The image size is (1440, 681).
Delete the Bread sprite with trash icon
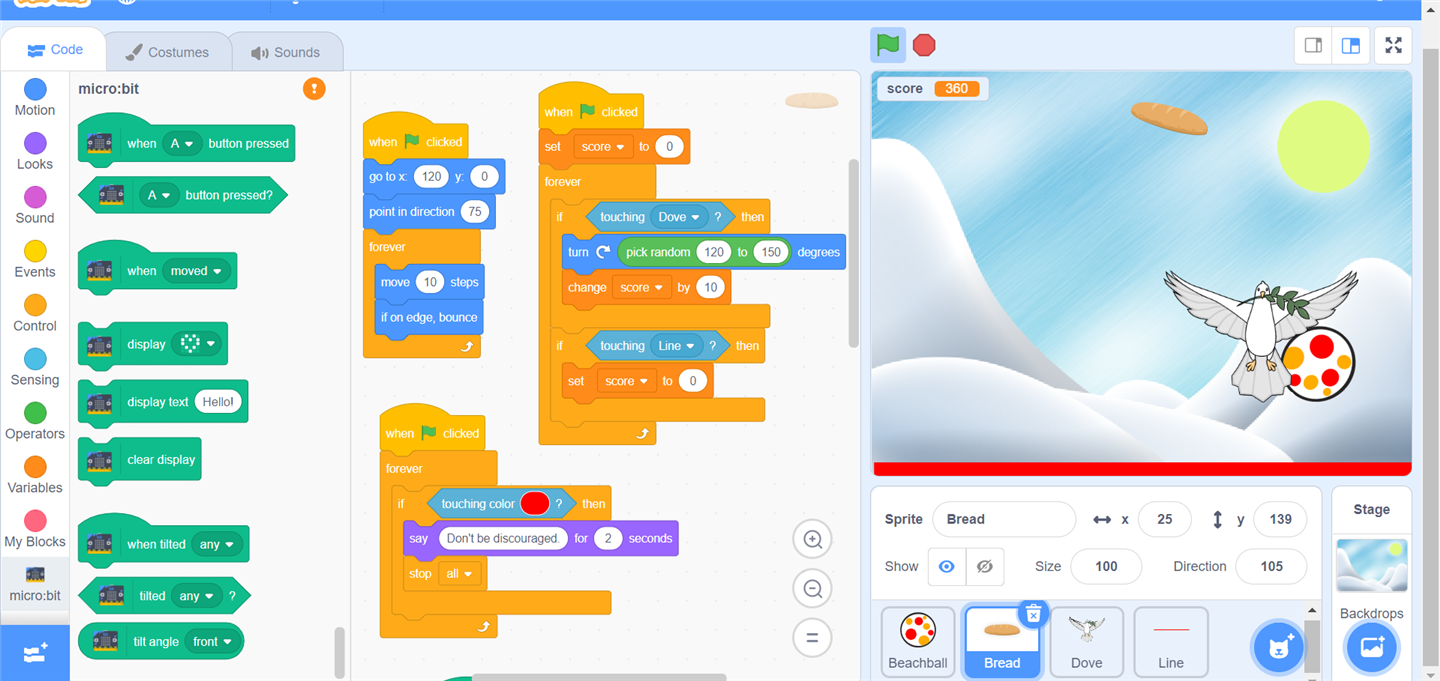coord(1034,613)
